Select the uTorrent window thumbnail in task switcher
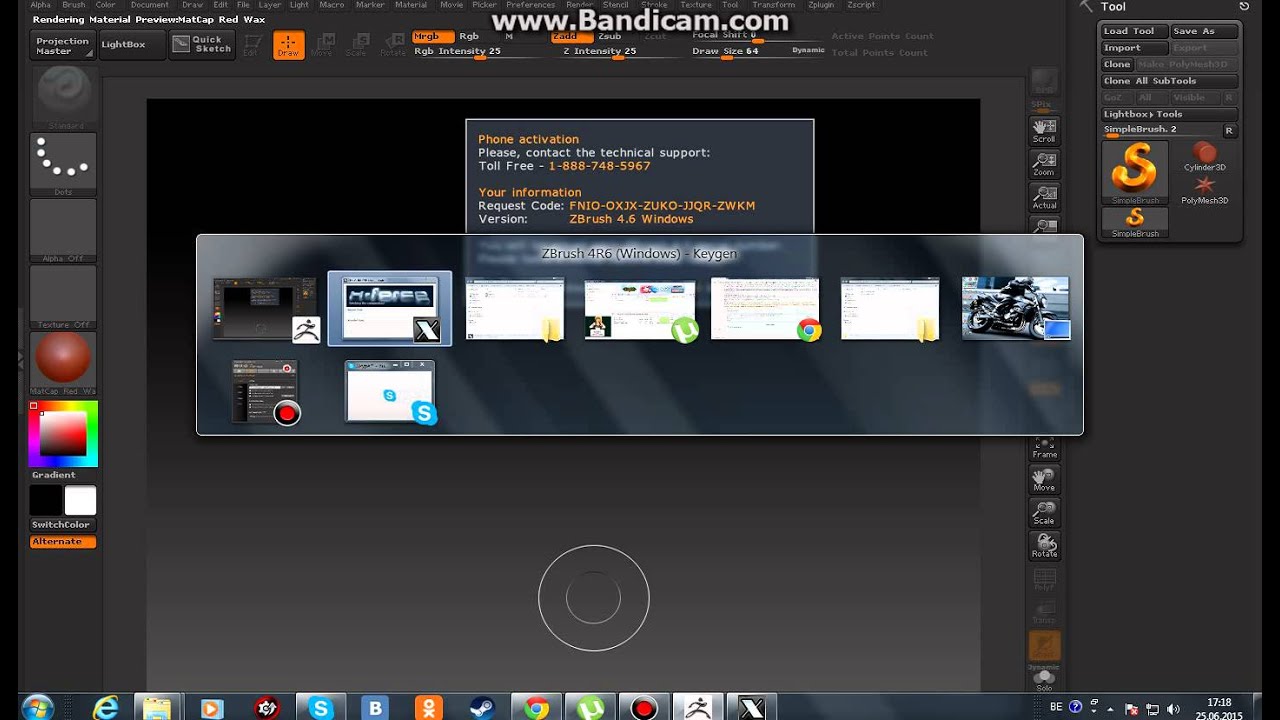 [x=640, y=309]
